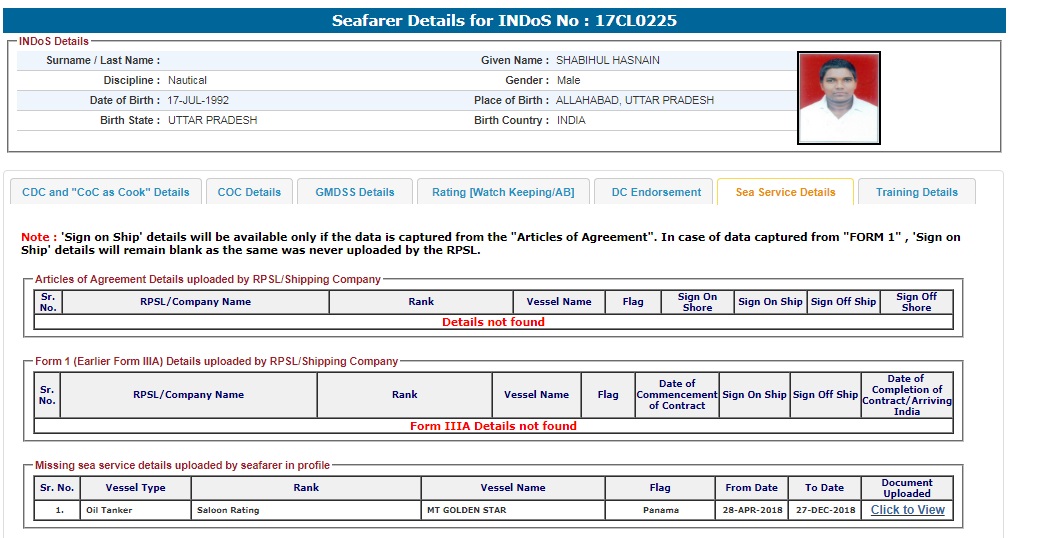Click the "Form IIIA Details not found" message
1053x538 pixels.
493,426
